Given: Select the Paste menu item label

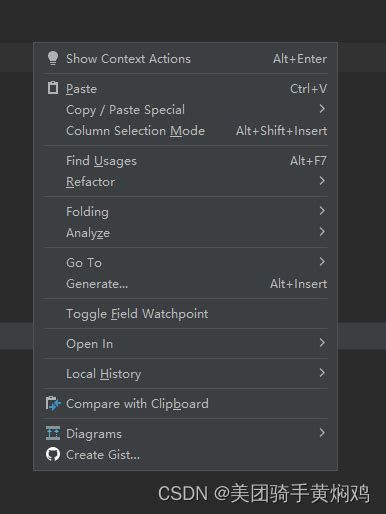Looking at the screenshot, I should (x=81, y=89).
